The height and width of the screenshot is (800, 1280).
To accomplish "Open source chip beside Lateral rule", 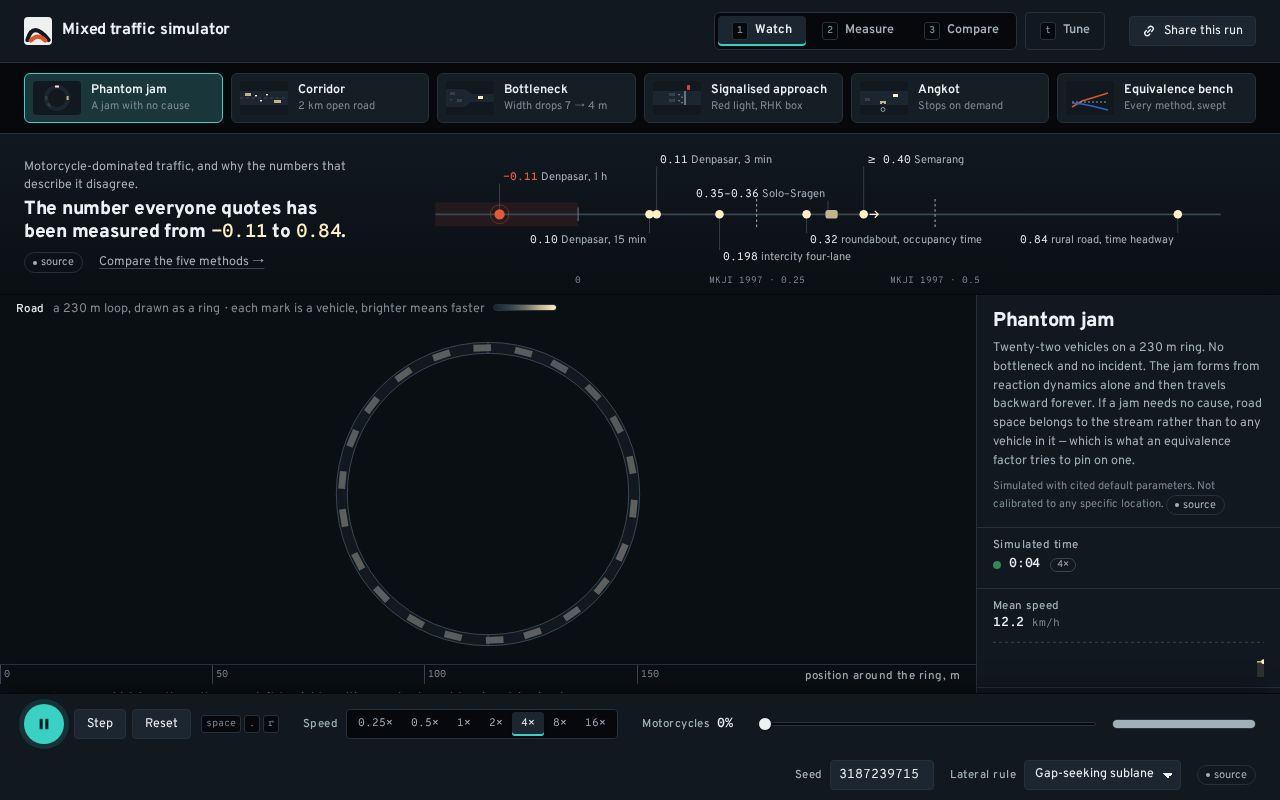I will click(1226, 775).
